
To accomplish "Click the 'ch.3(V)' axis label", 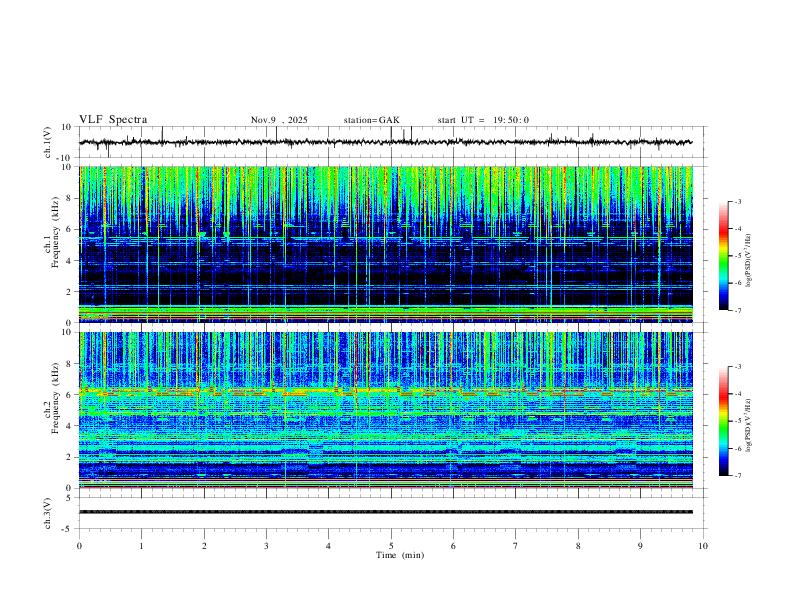I will pyautogui.click(x=48, y=514).
